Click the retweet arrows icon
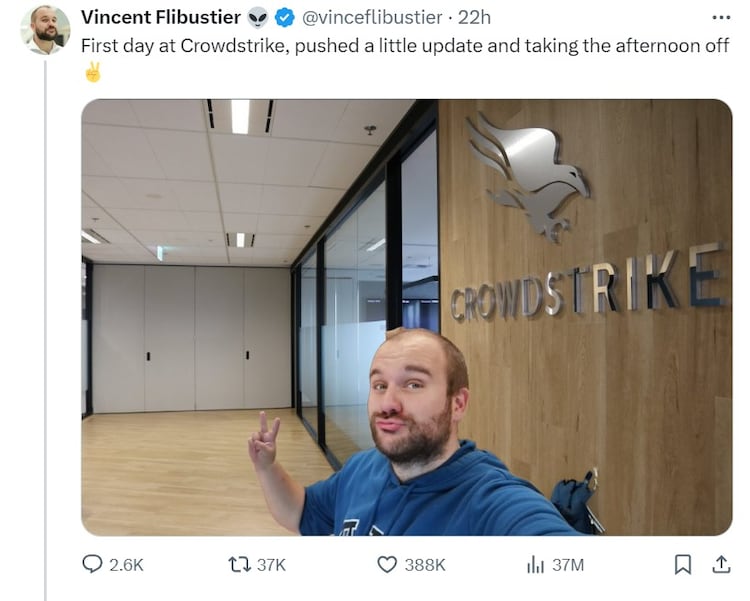This screenshot has width=750, height=601. [x=239, y=565]
